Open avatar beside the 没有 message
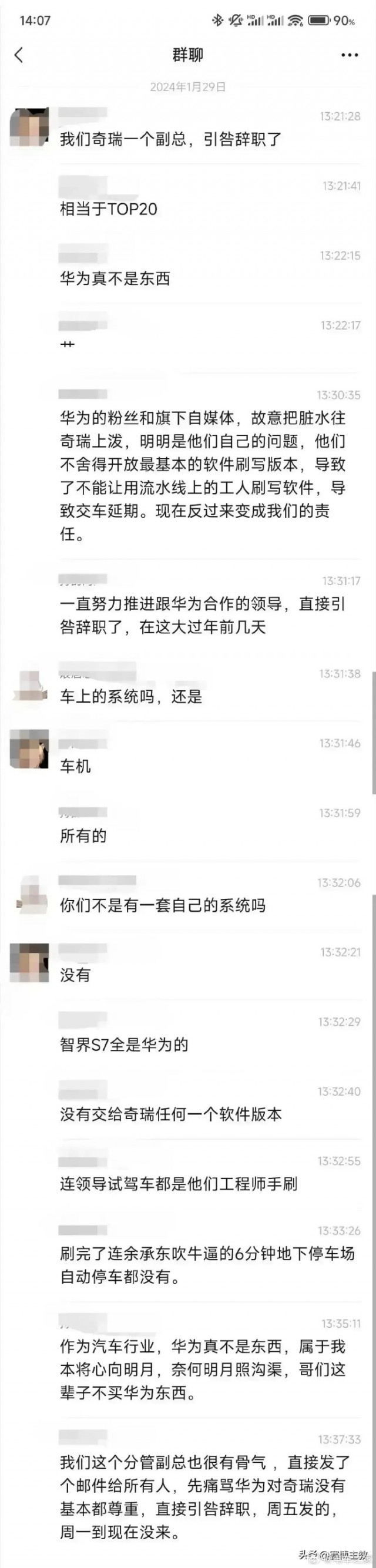 30,962
